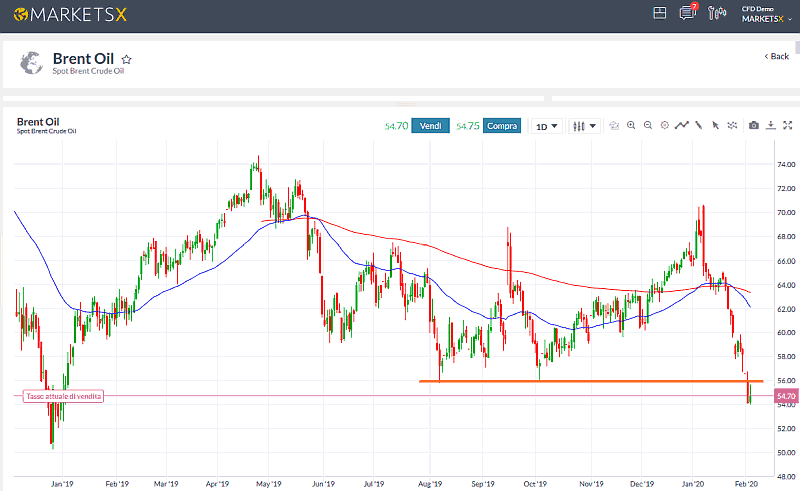
Task: Expand chart to fullscreen
Action: click(787, 126)
